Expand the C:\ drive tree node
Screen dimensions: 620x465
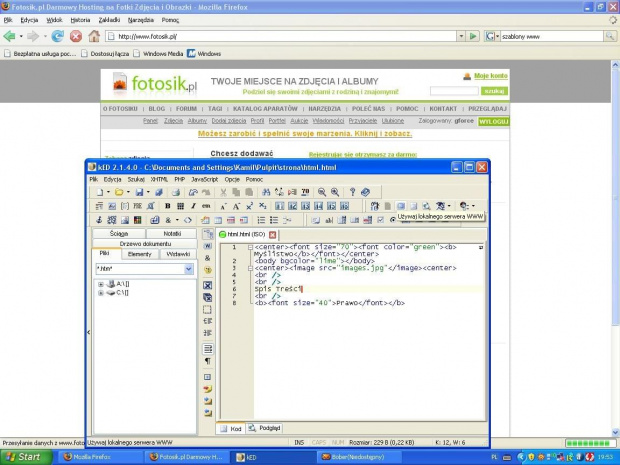[x=101, y=293]
